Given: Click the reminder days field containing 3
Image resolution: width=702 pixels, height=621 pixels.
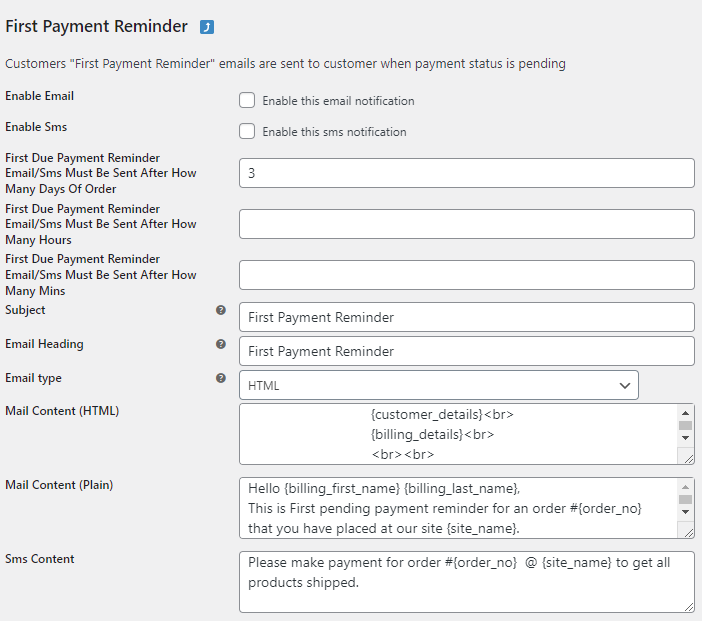Looking at the screenshot, I should (x=467, y=173).
